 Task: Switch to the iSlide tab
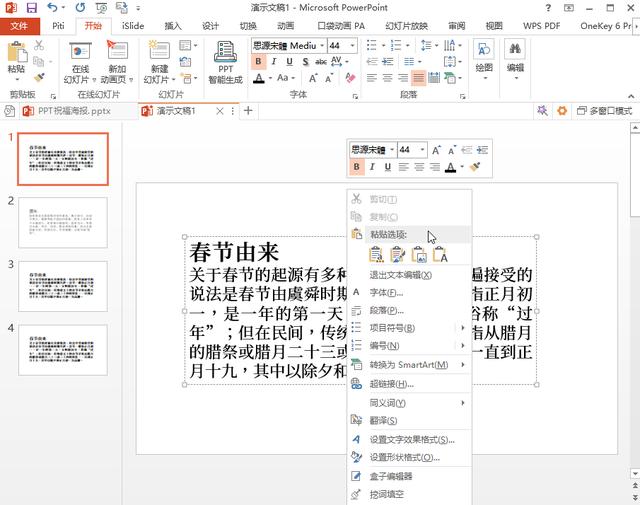coord(133,26)
